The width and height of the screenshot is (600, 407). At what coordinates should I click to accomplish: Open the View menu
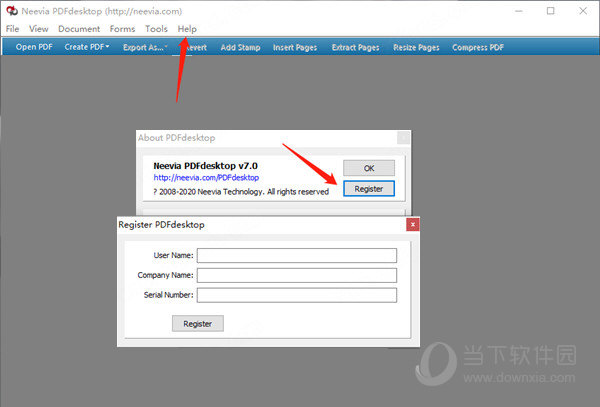[x=39, y=29]
